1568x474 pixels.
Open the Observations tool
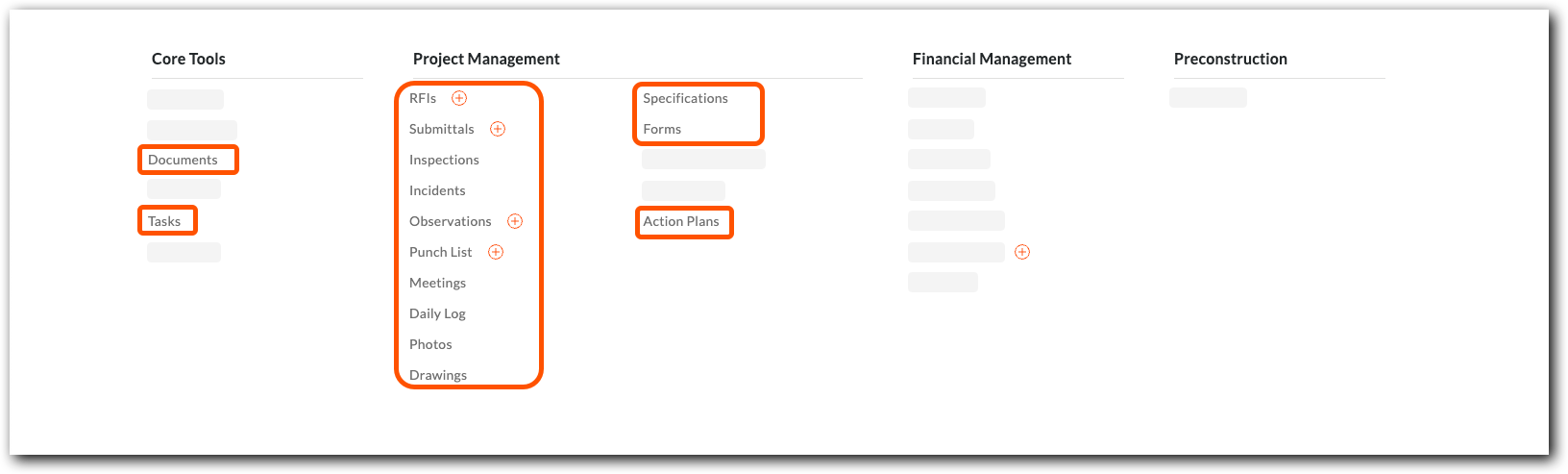point(451,221)
